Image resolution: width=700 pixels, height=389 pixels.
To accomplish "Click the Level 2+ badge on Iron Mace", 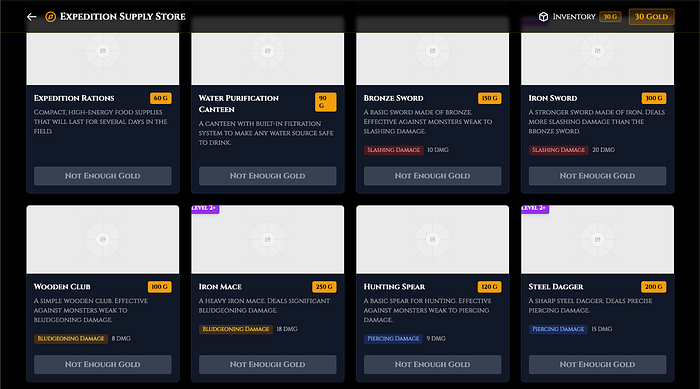I will pos(205,209).
